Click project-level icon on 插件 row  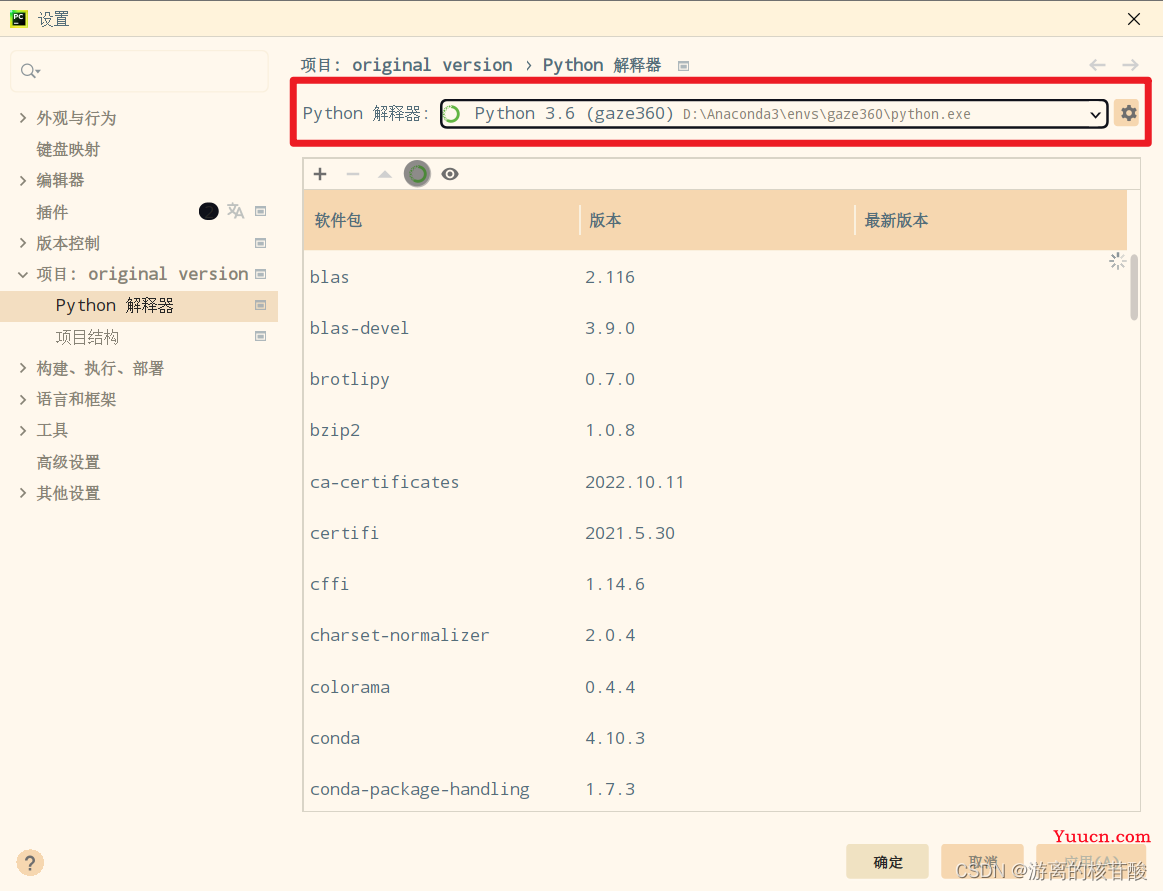(x=260, y=211)
